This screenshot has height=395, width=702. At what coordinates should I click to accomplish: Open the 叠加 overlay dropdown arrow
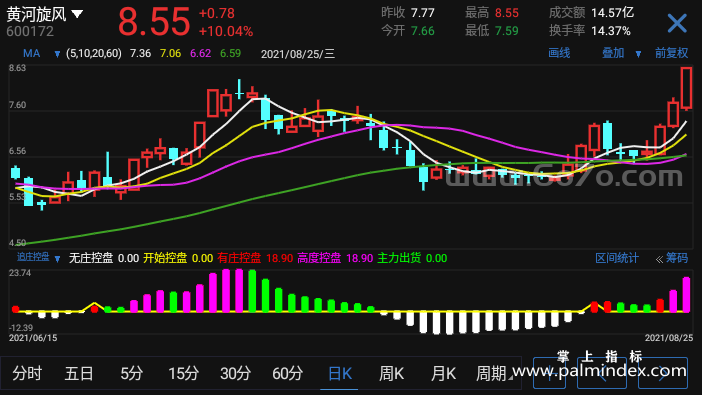[x=638, y=54]
